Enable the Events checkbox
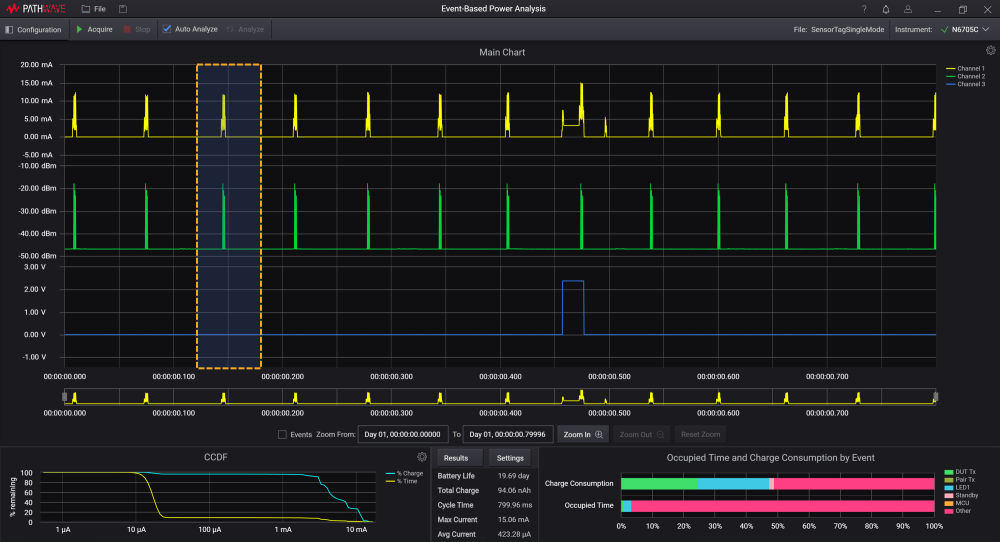Image resolution: width=1000 pixels, height=542 pixels. click(x=281, y=435)
